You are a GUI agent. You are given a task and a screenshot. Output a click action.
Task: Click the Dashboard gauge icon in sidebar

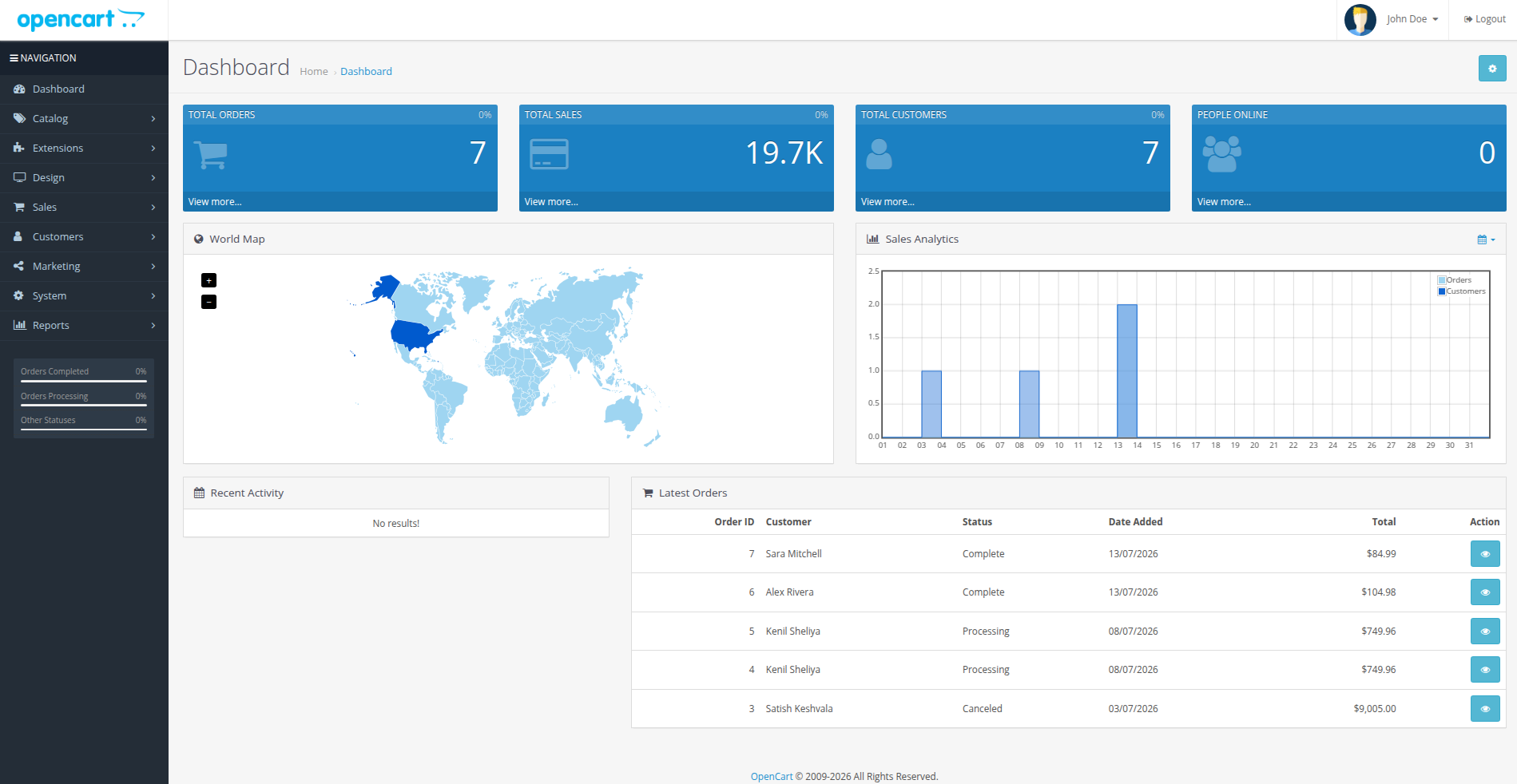(19, 89)
